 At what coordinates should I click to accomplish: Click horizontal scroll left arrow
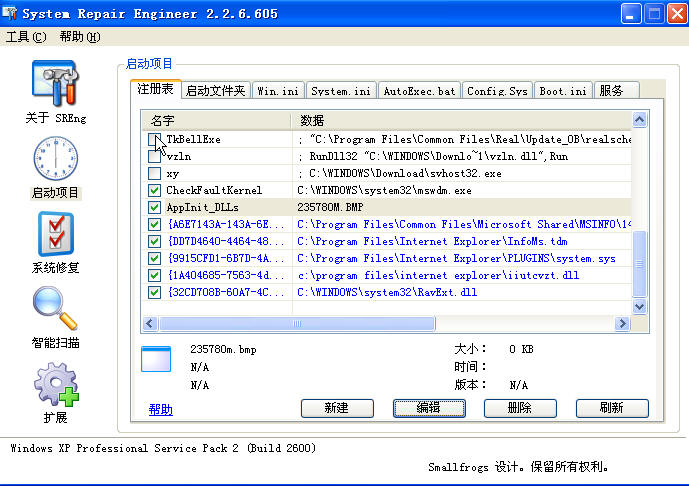point(149,324)
